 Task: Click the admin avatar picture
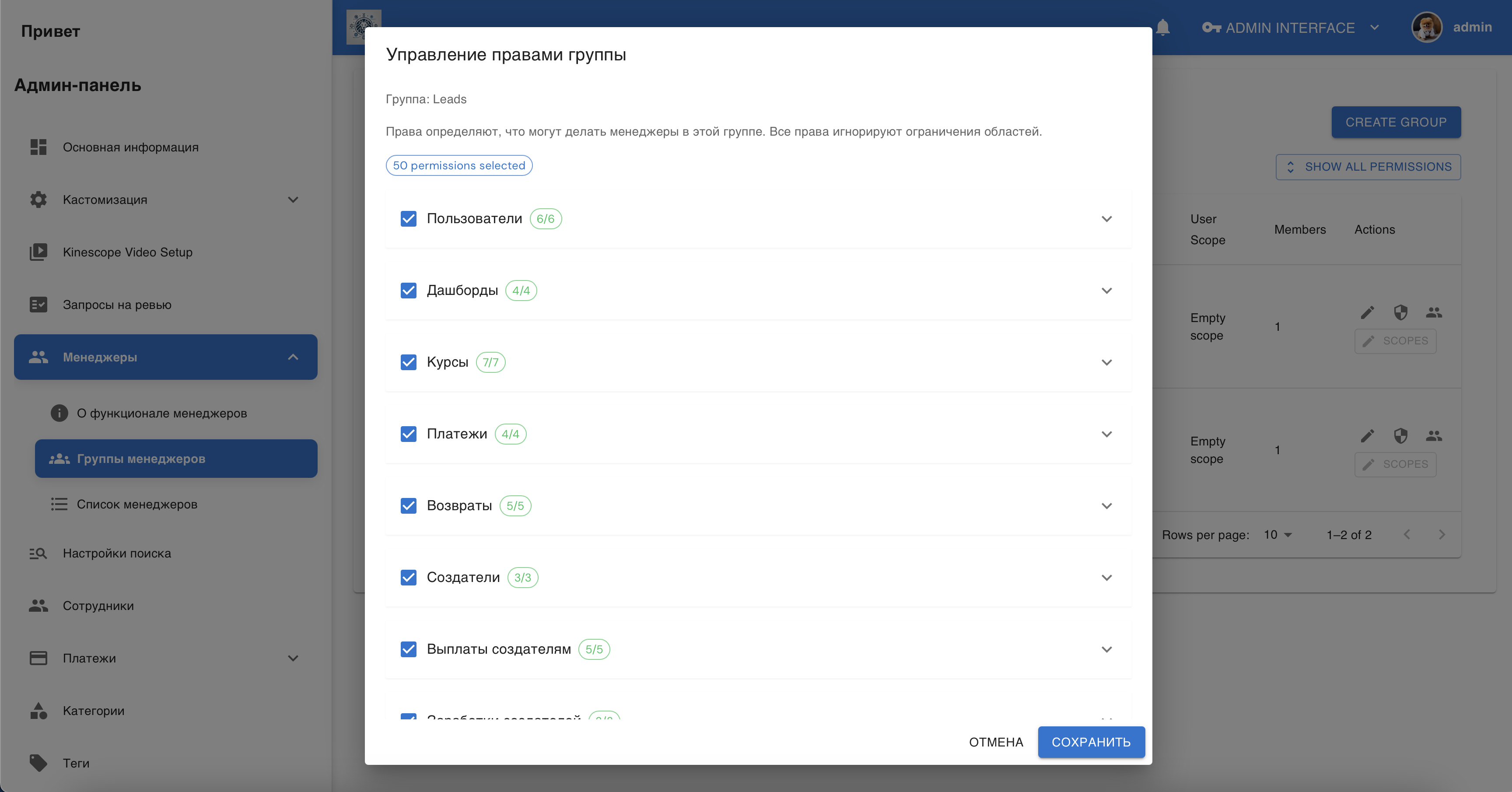tap(1427, 27)
